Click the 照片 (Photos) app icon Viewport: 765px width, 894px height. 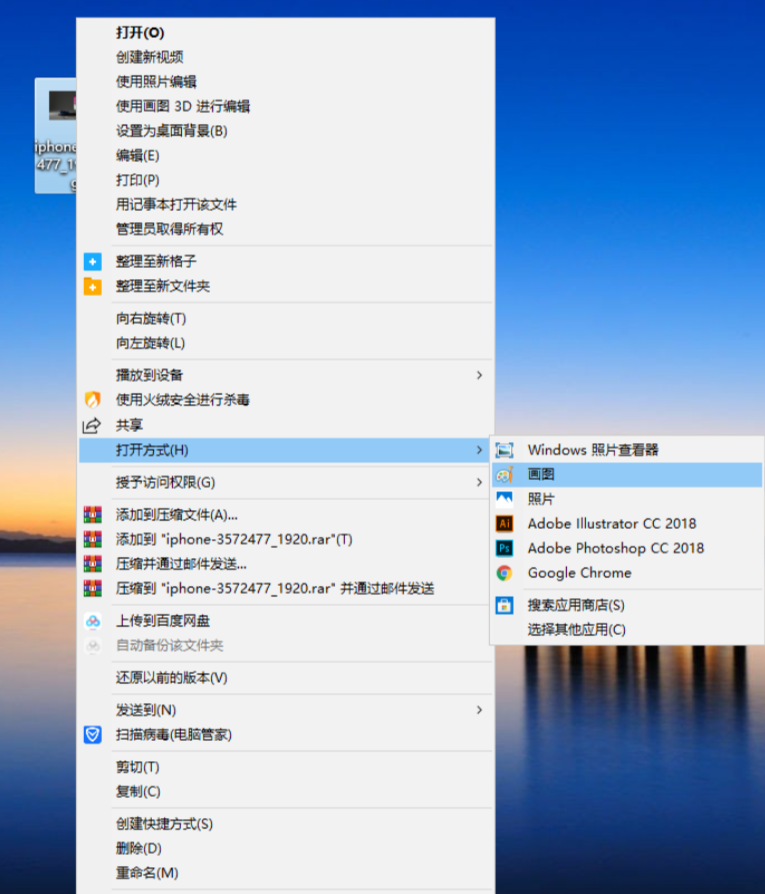coord(505,499)
